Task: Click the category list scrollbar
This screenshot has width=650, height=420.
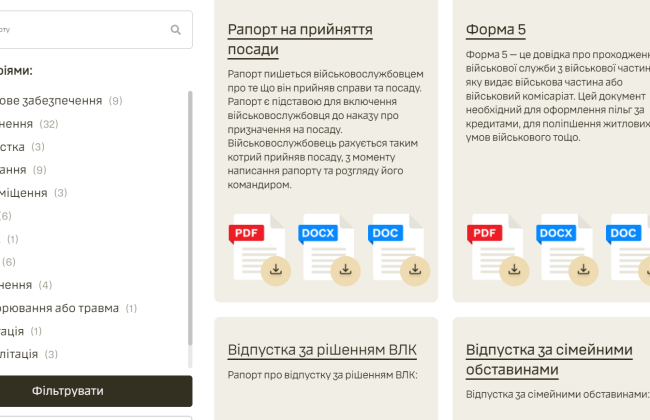Action: 190,218
